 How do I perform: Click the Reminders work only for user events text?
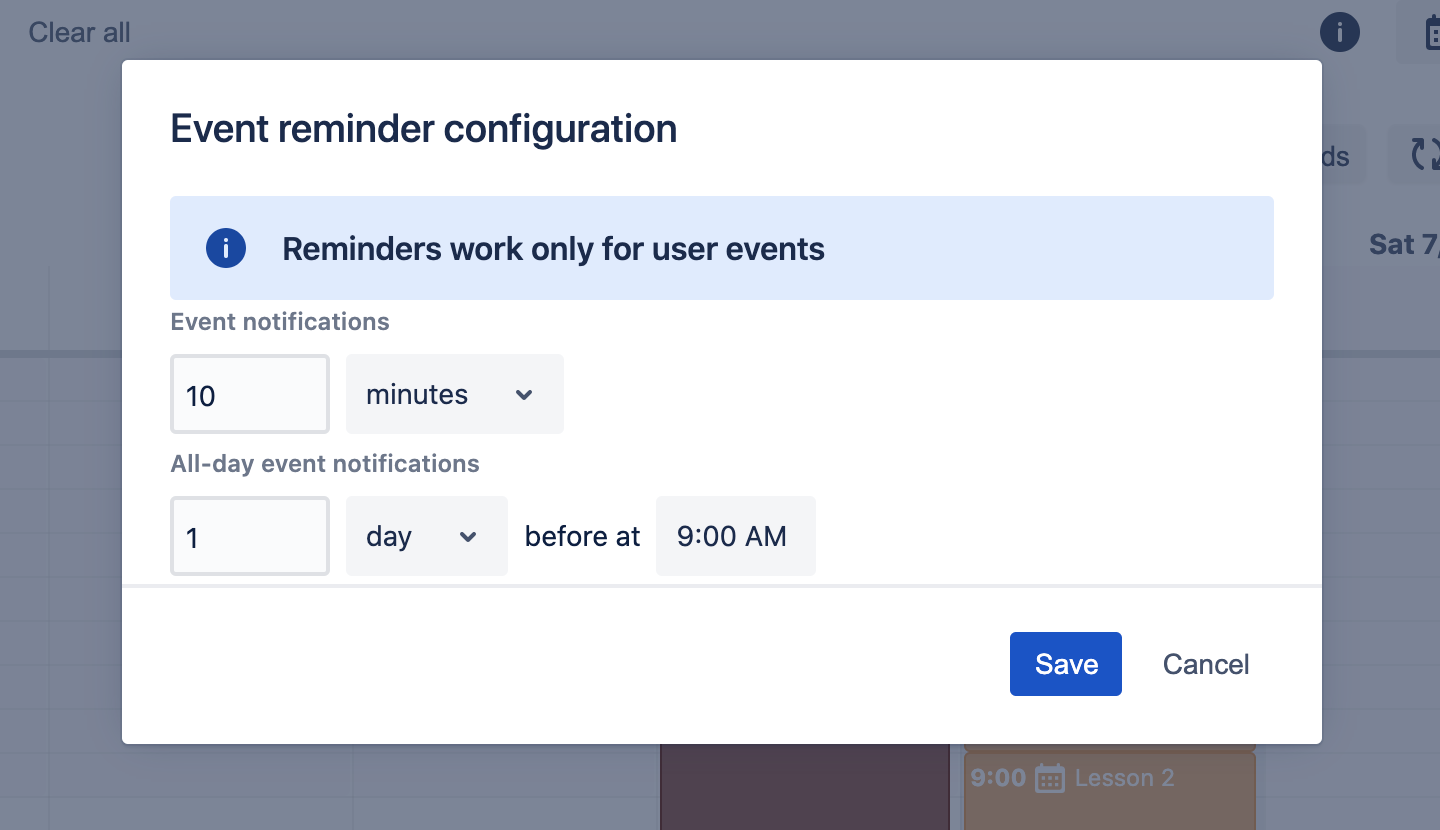tap(553, 249)
